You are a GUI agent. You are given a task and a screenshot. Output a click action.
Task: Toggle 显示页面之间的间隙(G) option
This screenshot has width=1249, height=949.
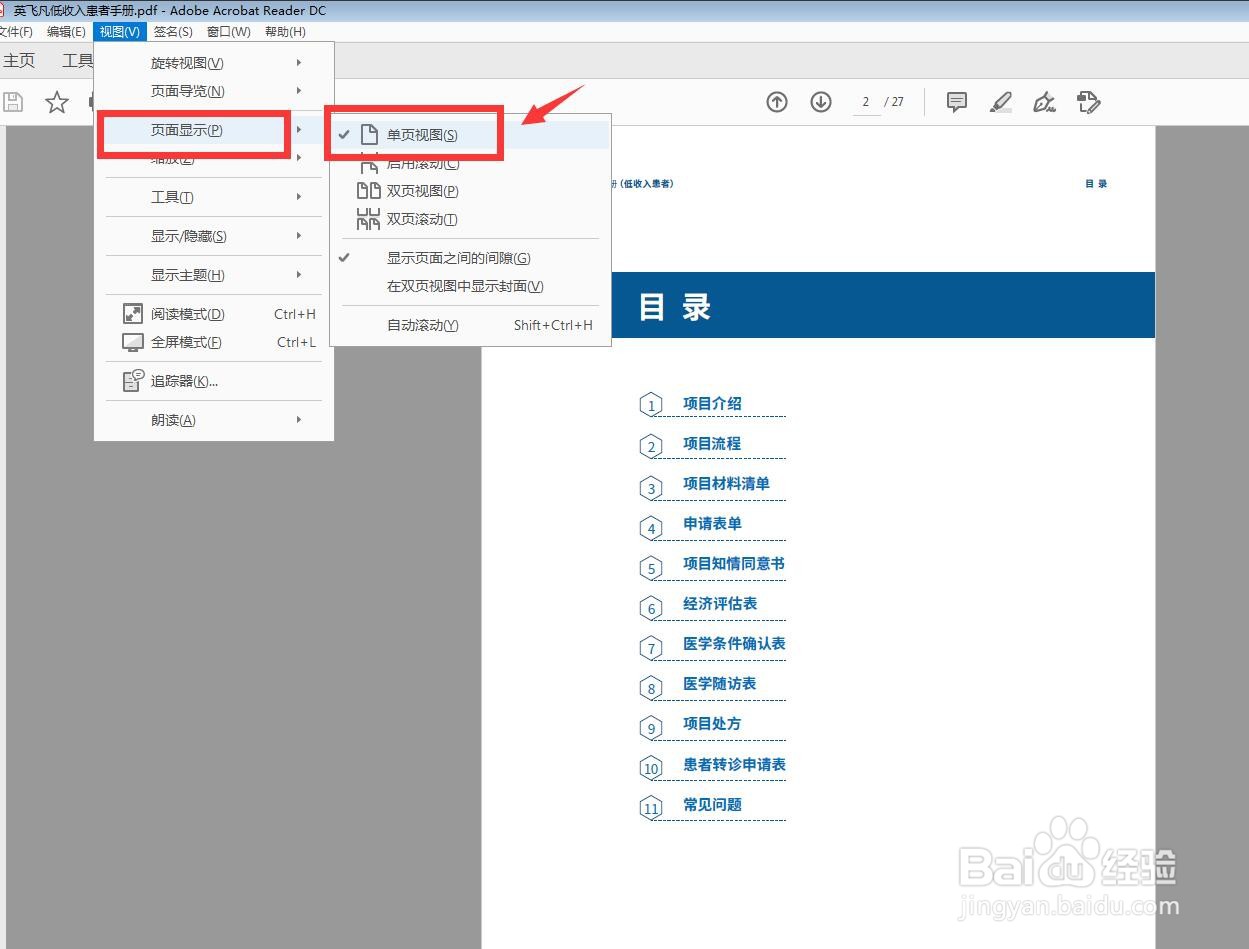click(x=470, y=258)
